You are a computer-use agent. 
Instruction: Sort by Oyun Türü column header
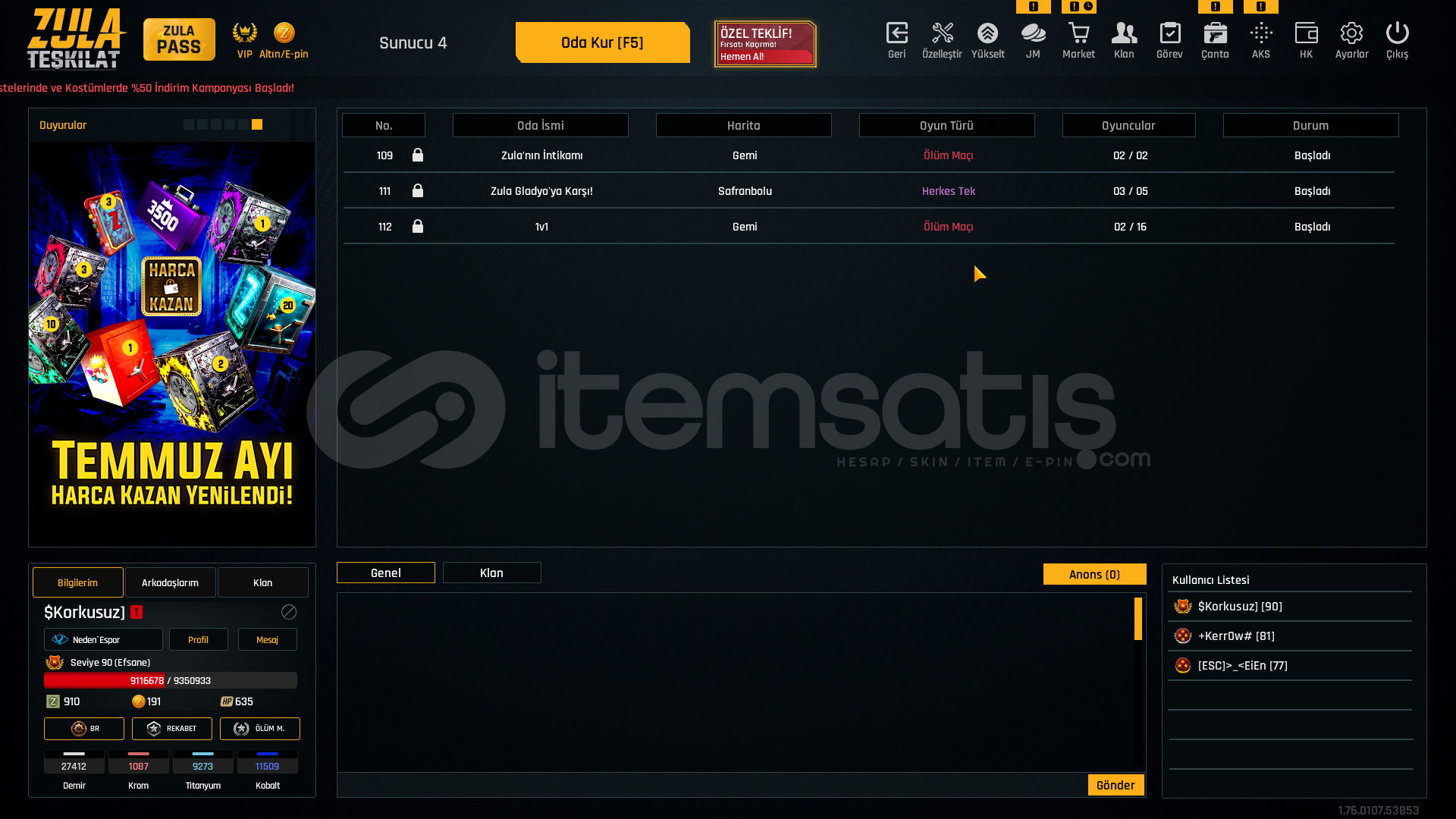(x=947, y=125)
